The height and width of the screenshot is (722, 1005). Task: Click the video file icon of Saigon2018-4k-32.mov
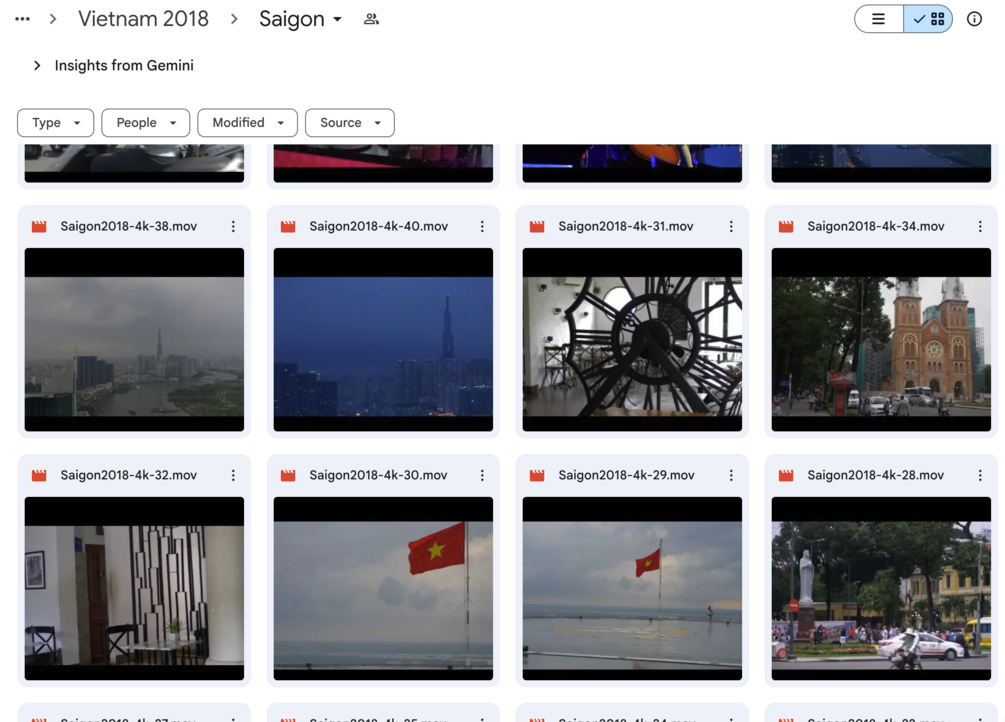pos(39,475)
